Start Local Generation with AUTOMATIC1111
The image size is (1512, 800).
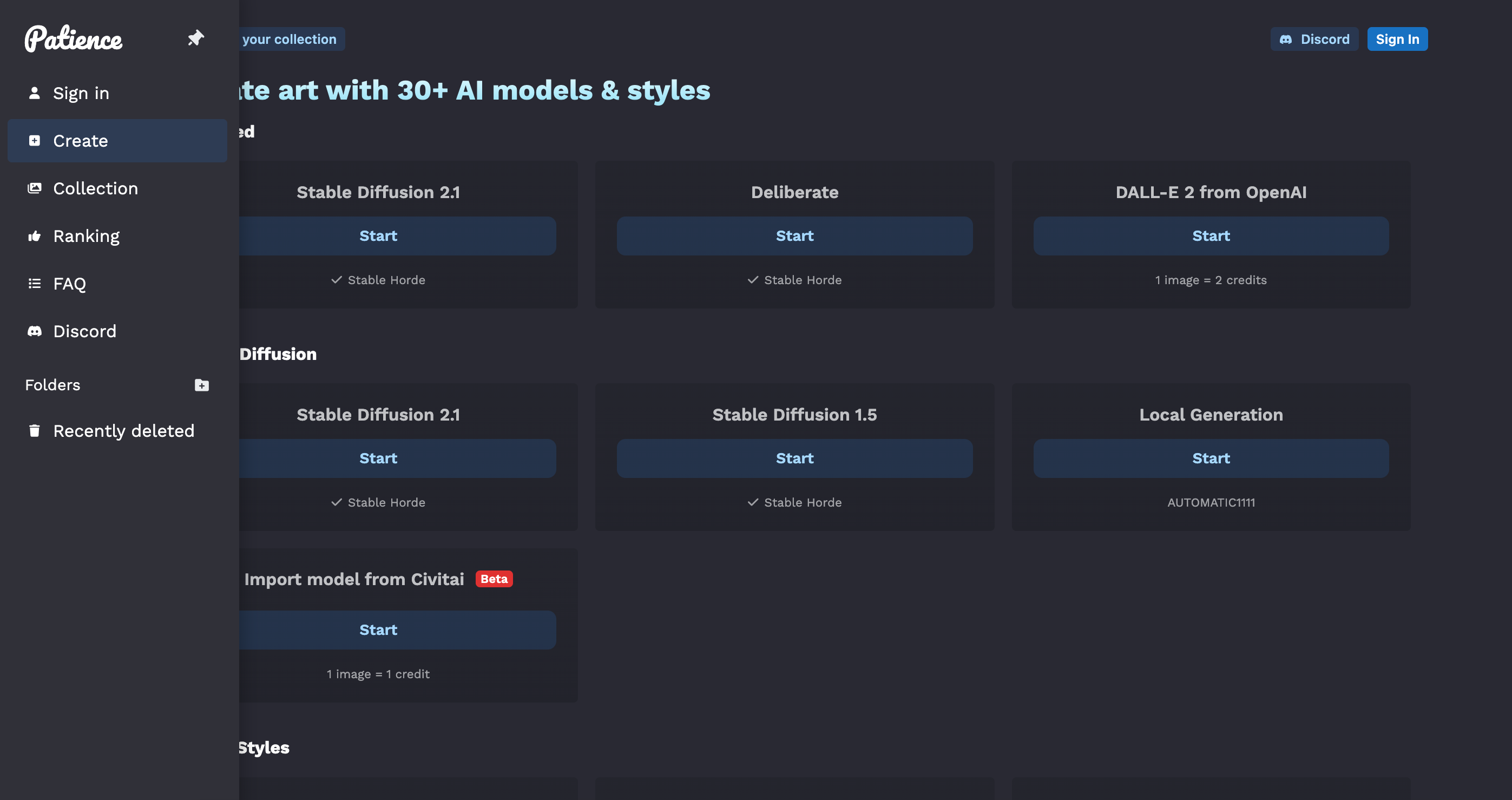coord(1211,458)
